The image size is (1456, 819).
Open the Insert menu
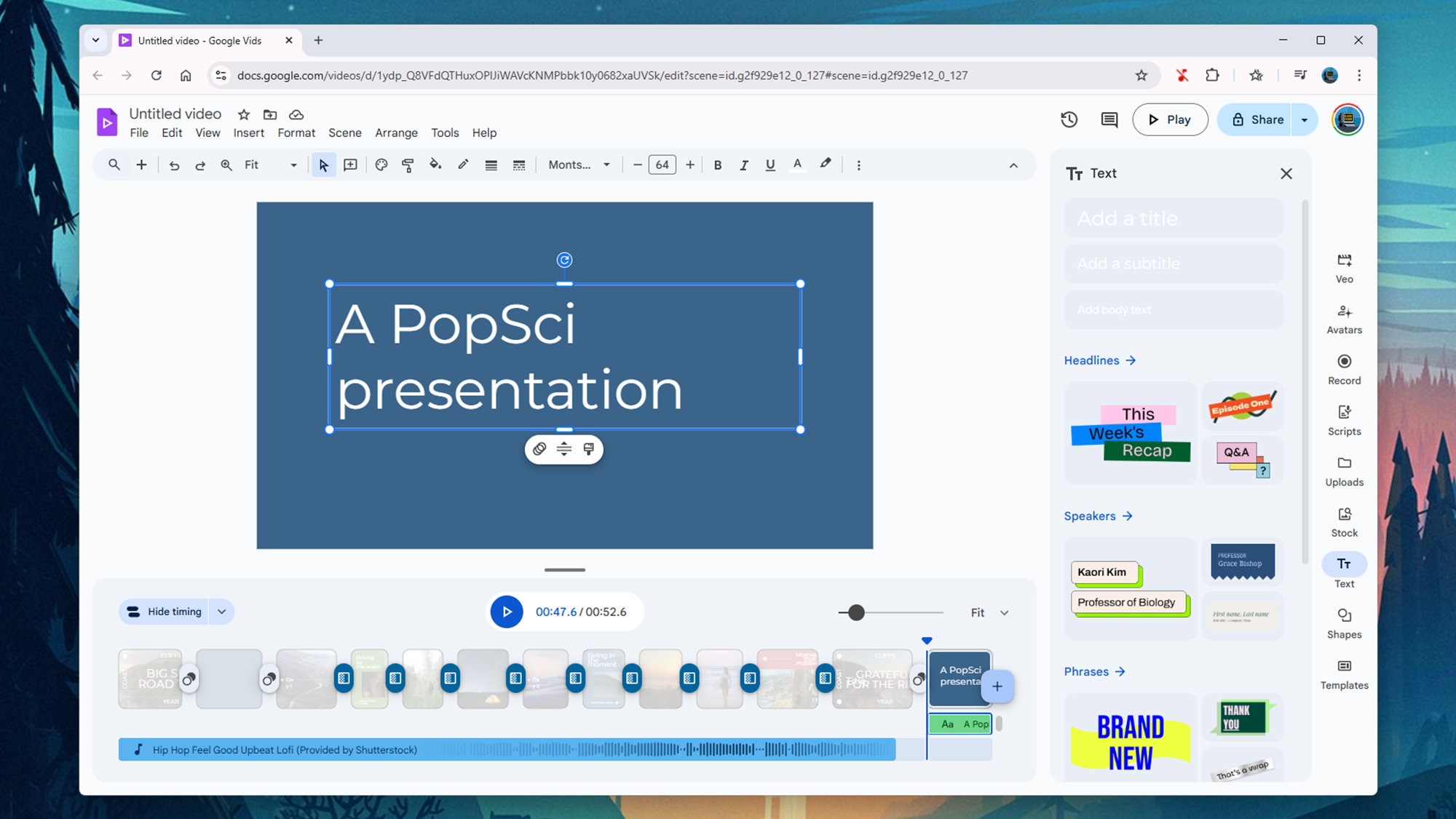249,132
